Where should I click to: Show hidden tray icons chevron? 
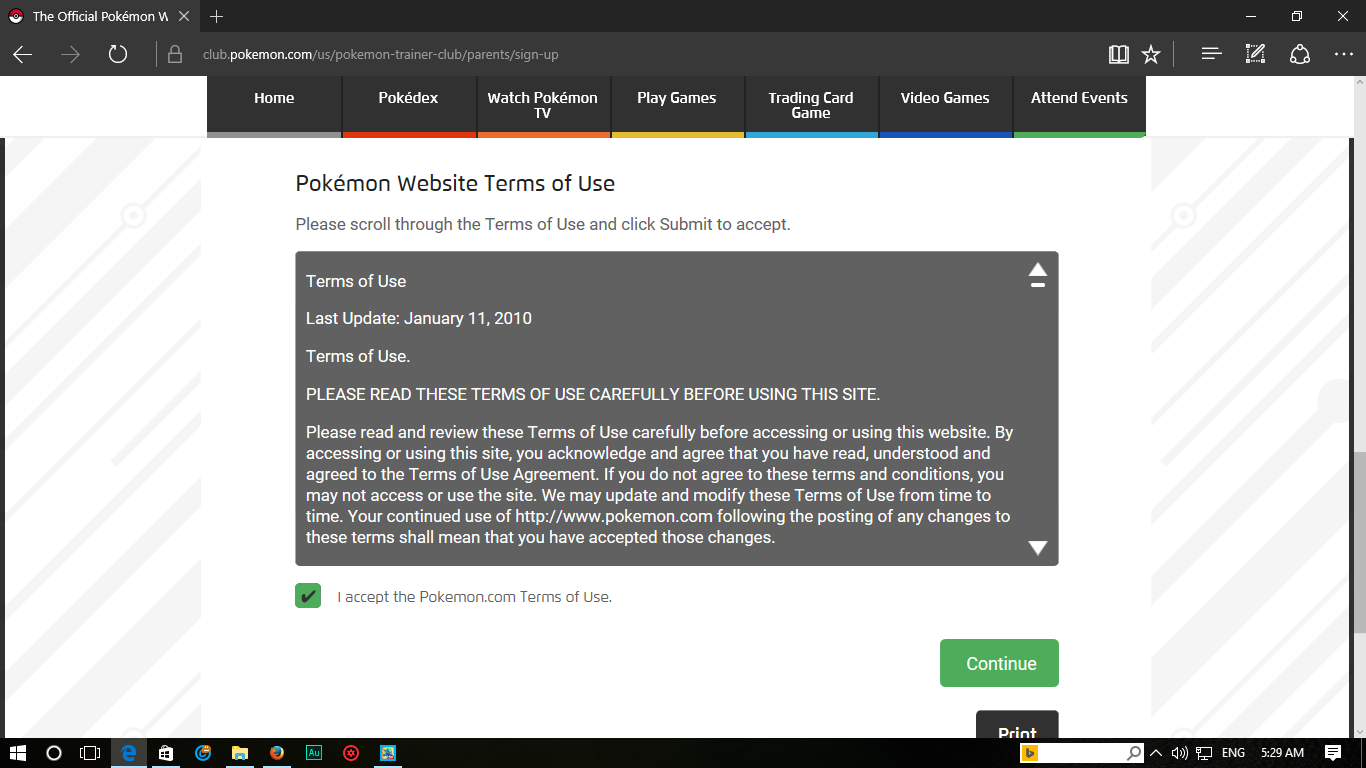(1156, 753)
